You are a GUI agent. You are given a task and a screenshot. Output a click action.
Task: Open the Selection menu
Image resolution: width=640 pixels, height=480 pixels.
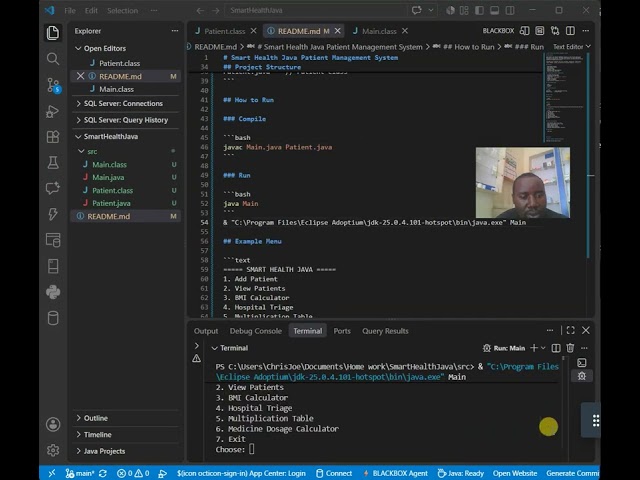pos(122,11)
